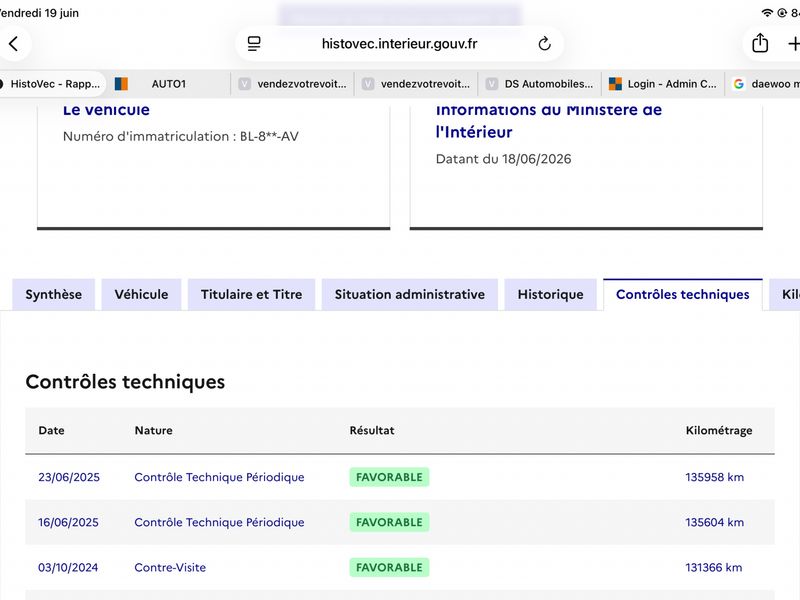The width and height of the screenshot is (800, 600).
Task: Click the Wi-Fi status icon
Action: point(766,13)
